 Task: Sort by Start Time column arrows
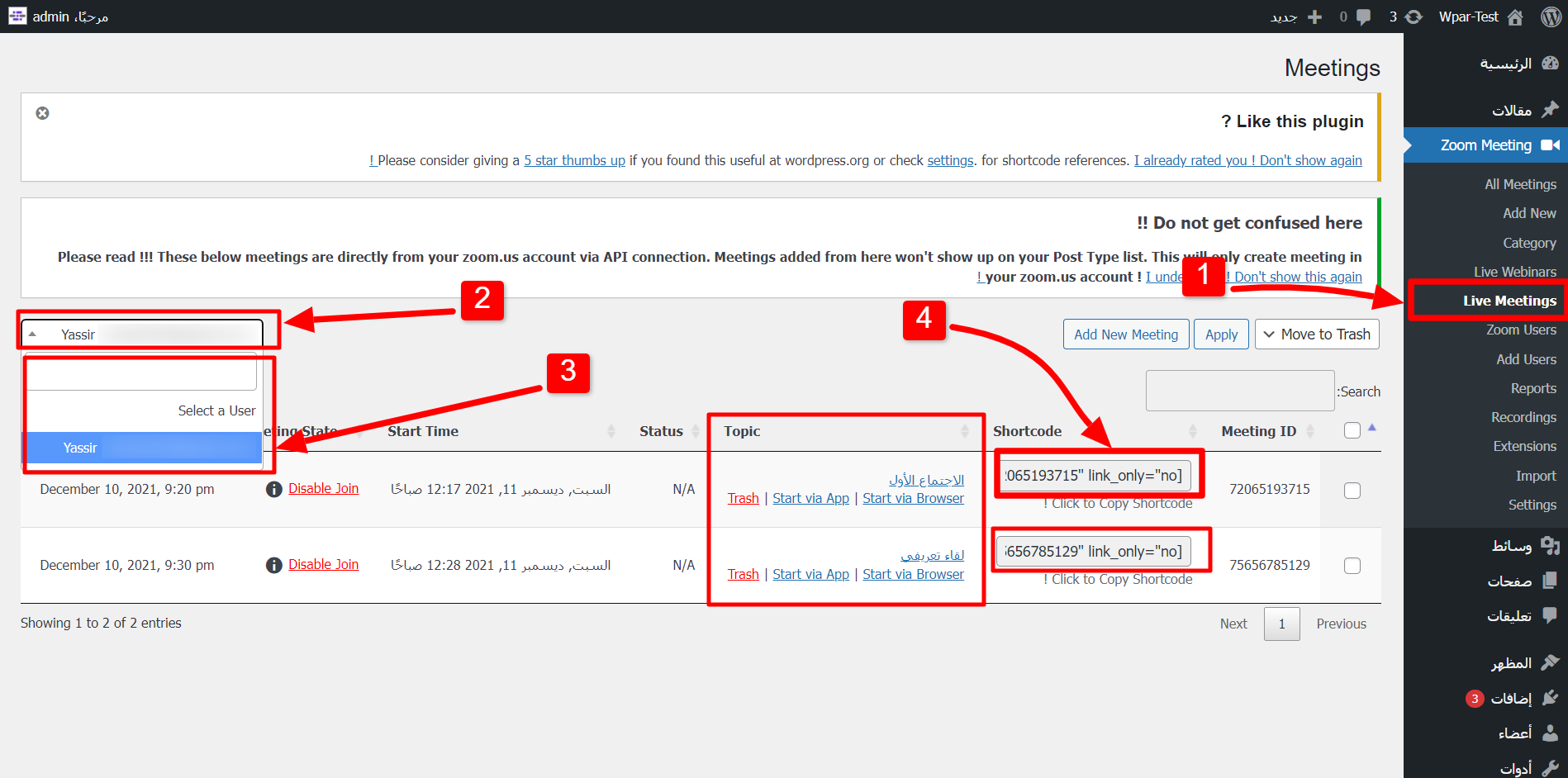coord(611,431)
